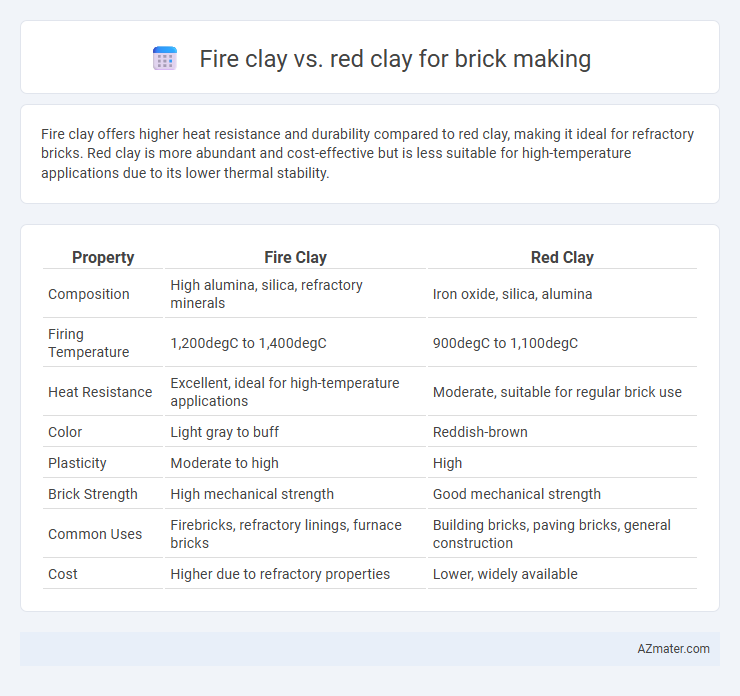The image size is (740, 696).
Task: Select the Light gray to buff cell
Action: point(225,432)
